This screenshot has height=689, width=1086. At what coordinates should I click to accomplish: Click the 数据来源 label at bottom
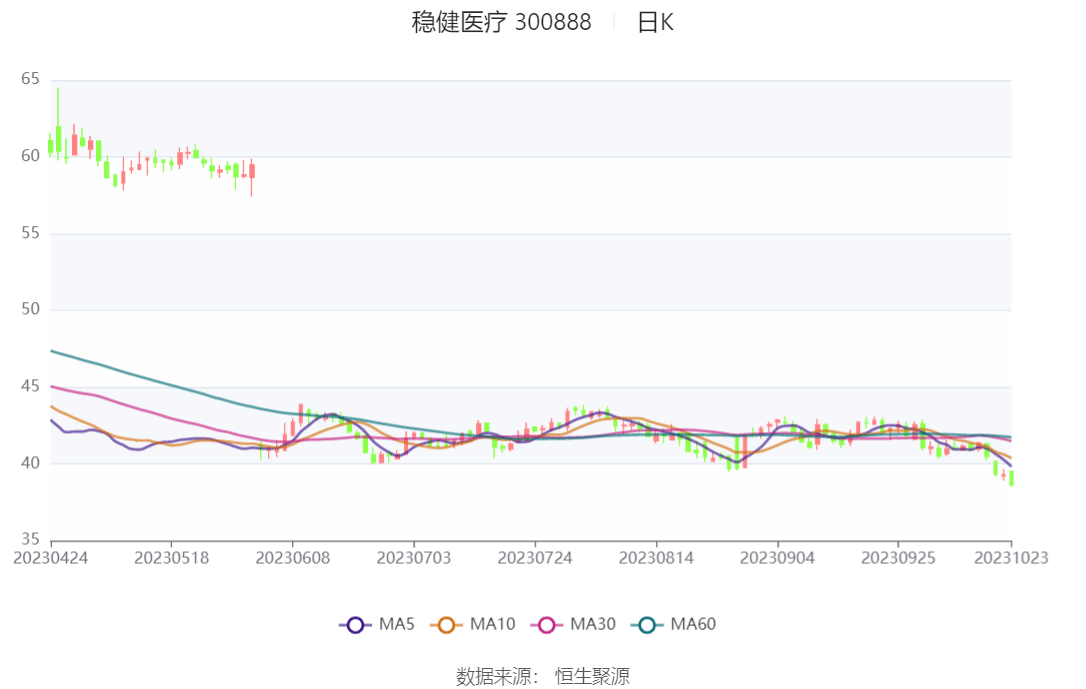tap(494, 677)
